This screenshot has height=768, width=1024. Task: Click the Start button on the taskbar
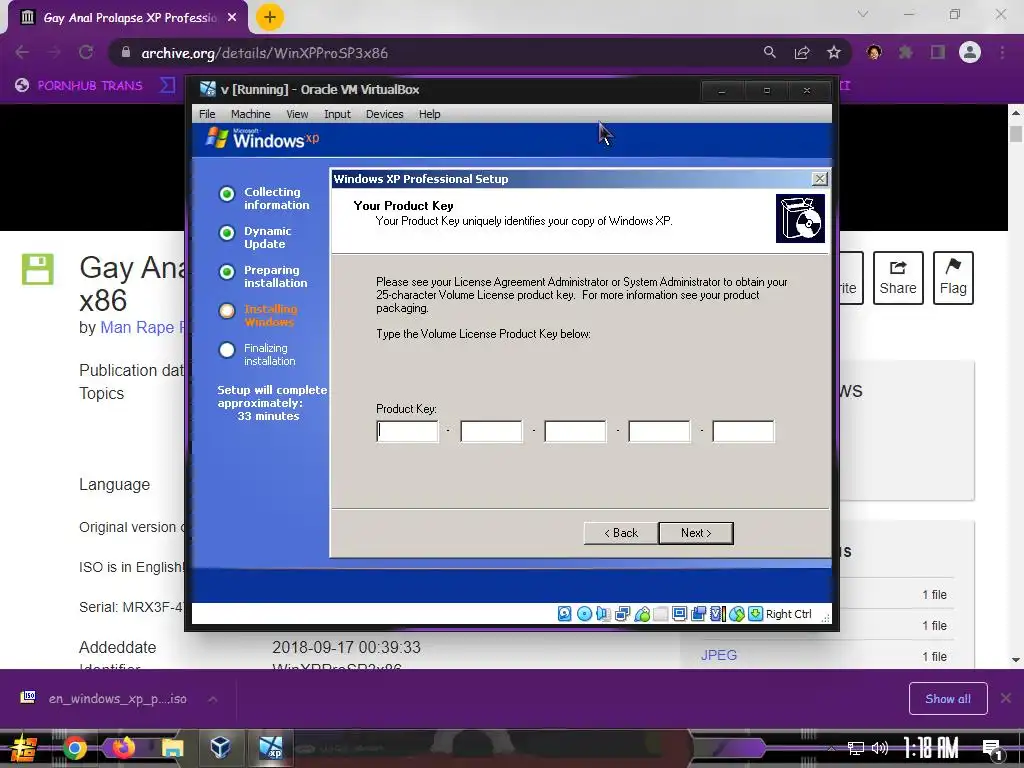coord(24,748)
